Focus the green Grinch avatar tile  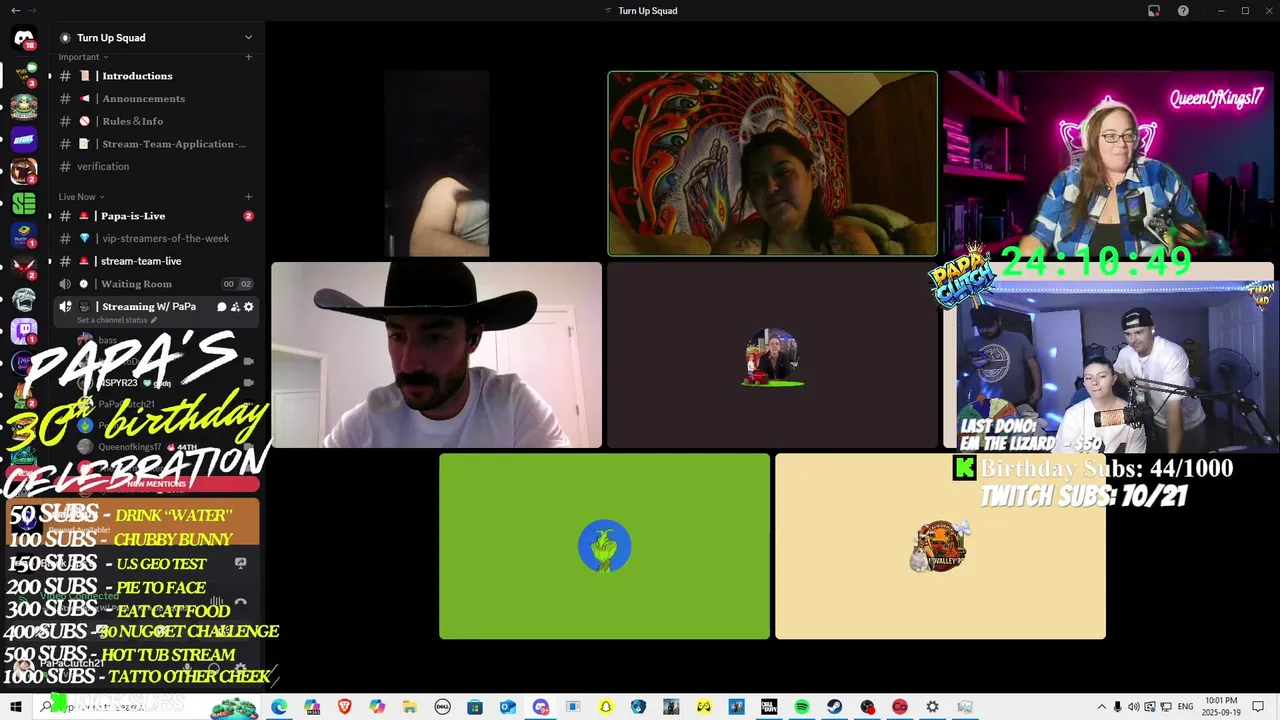pyautogui.click(x=604, y=546)
